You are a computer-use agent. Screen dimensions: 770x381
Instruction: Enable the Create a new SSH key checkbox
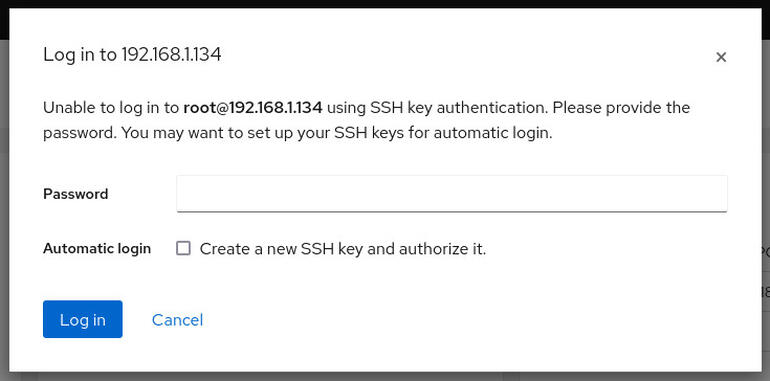(x=183, y=248)
